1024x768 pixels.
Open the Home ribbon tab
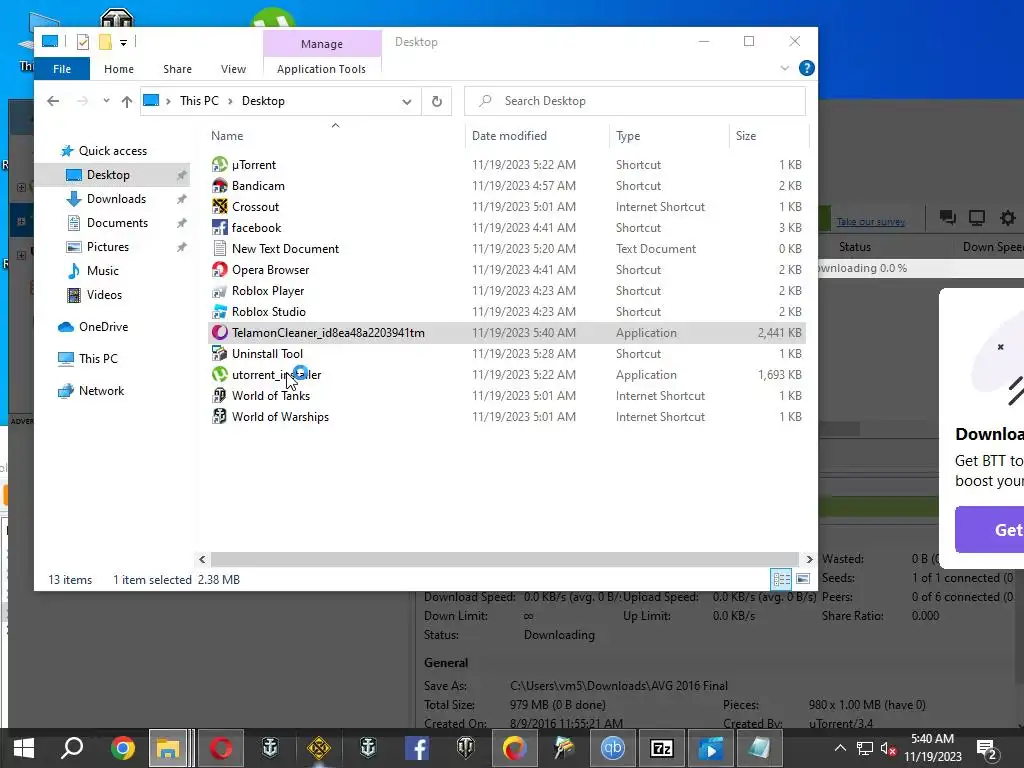coord(119,69)
